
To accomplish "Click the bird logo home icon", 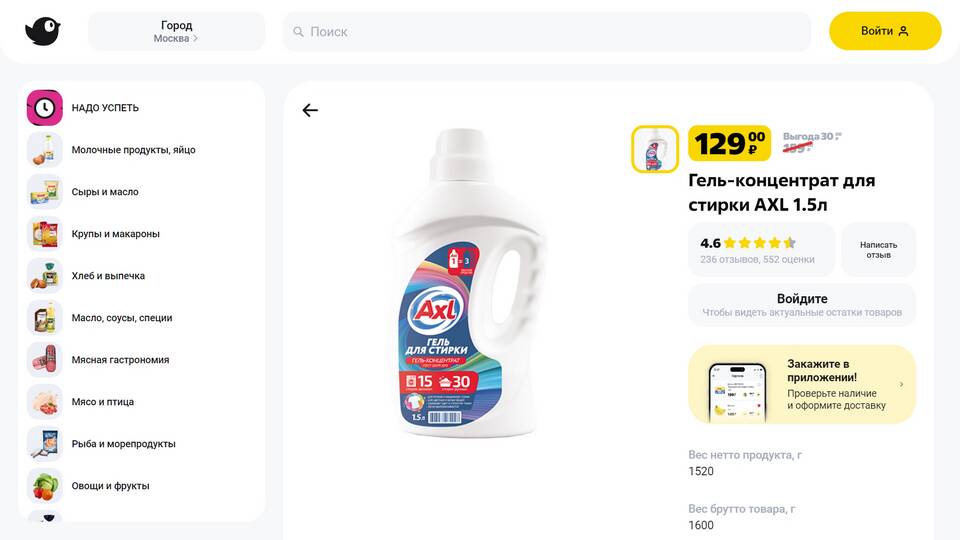I will point(43,31).
